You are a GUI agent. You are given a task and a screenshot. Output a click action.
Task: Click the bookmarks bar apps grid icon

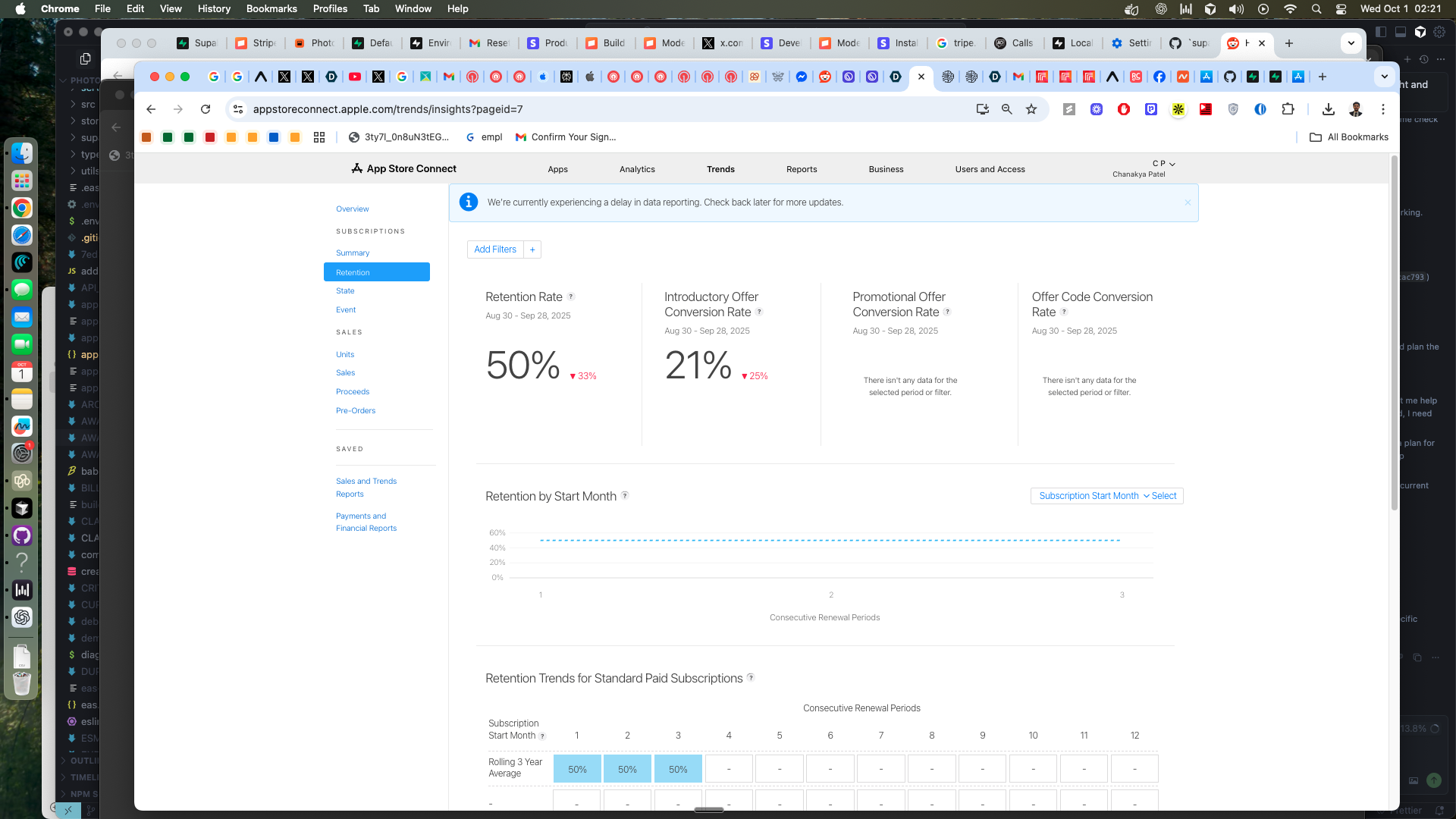(319, 137)
